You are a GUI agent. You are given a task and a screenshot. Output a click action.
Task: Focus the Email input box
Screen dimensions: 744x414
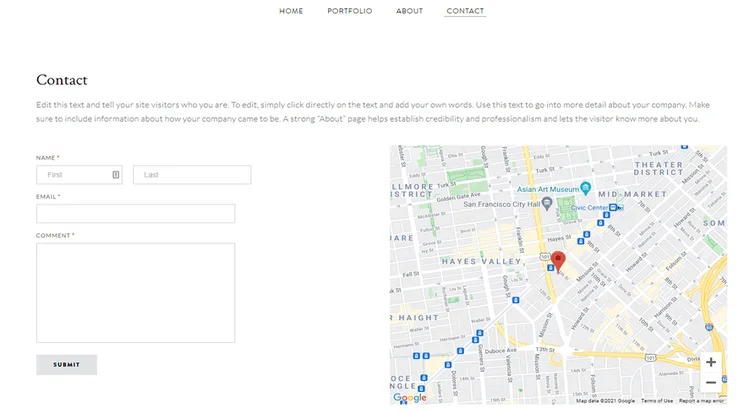click(136, 213)
